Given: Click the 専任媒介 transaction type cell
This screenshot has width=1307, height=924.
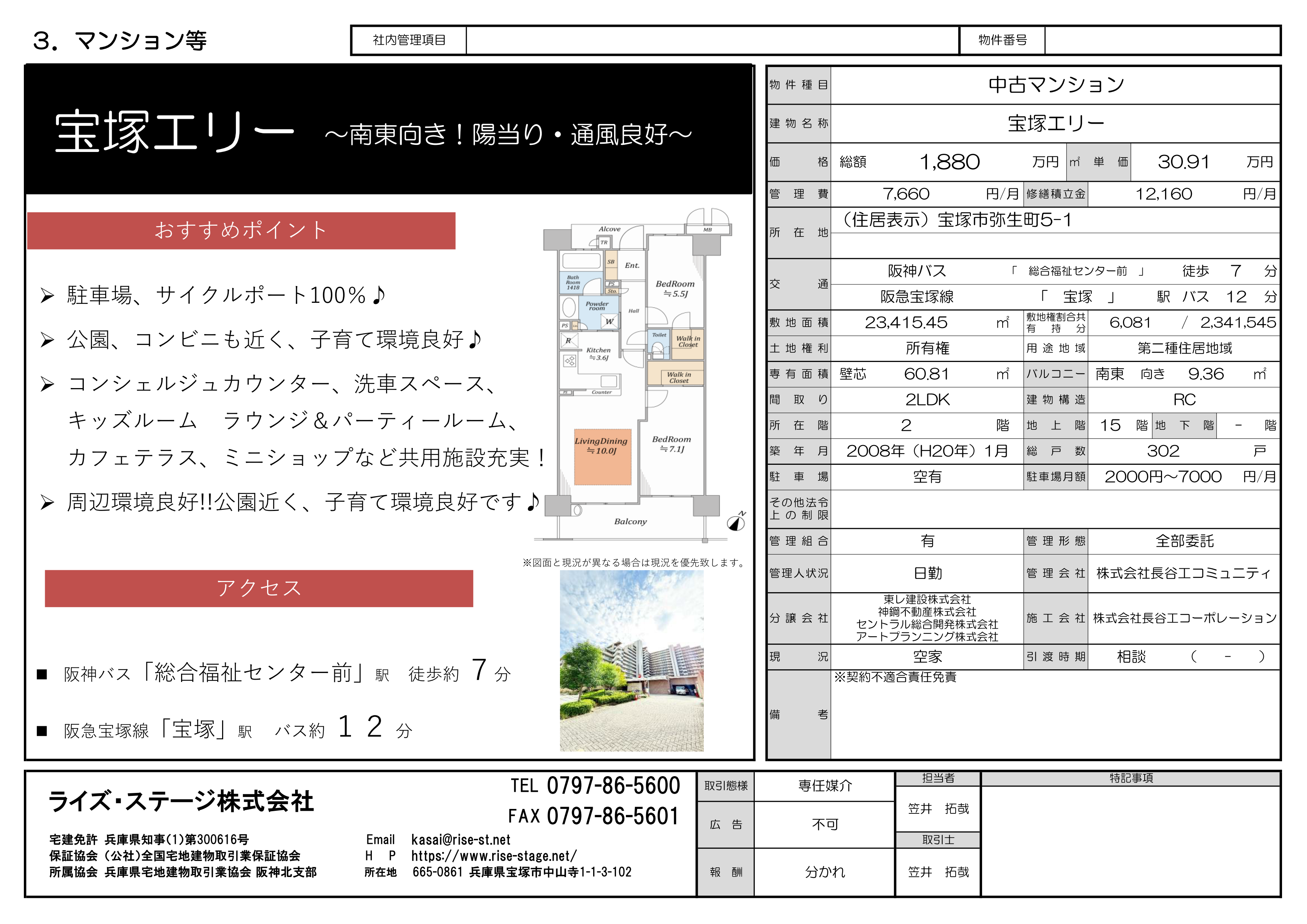Looking at the screenshot, I should coord(824,786).
